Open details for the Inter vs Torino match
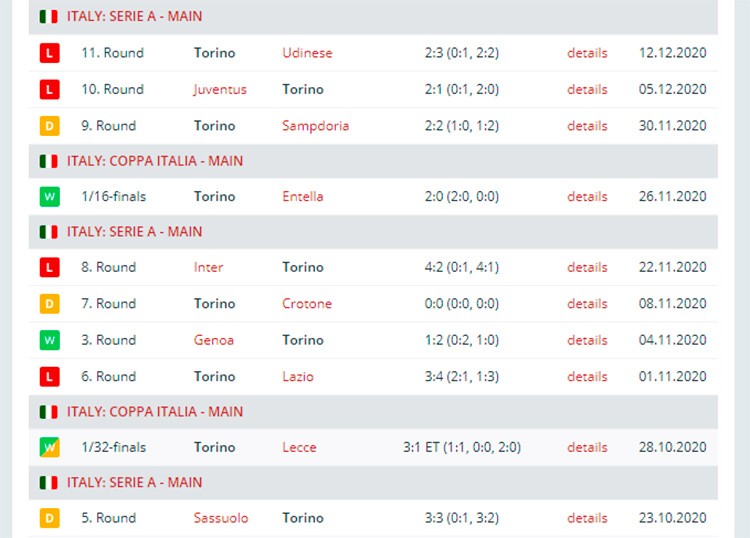The image size is (750, 538). pyautogui.click(x=587, y=267)
